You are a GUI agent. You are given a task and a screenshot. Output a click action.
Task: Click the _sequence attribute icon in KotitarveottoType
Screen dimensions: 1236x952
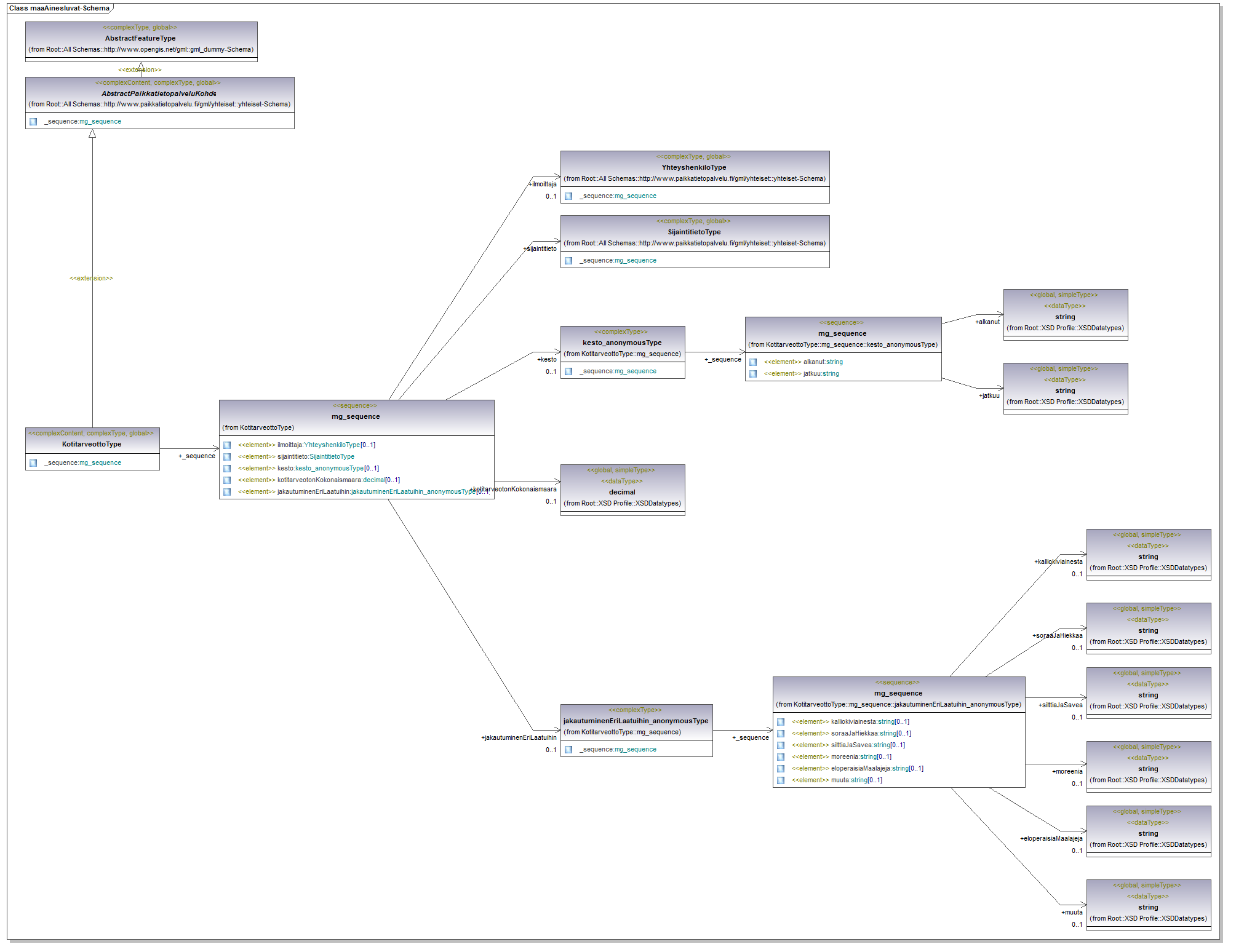[33, 463]
